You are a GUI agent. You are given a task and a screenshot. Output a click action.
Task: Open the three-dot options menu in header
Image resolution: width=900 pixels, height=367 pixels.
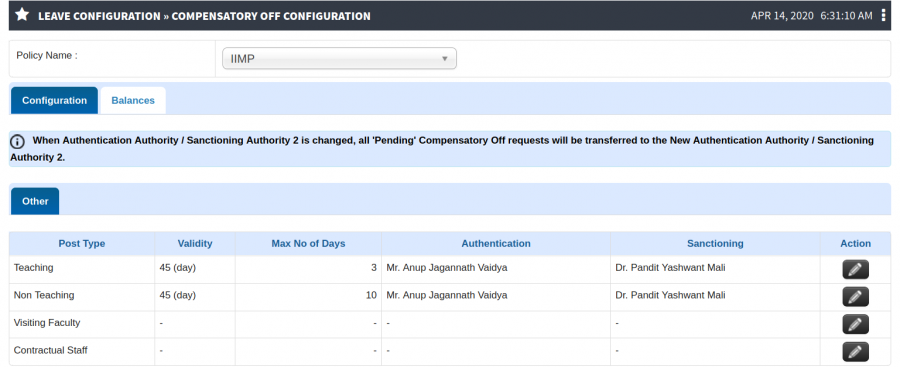[x=883, y=16]
